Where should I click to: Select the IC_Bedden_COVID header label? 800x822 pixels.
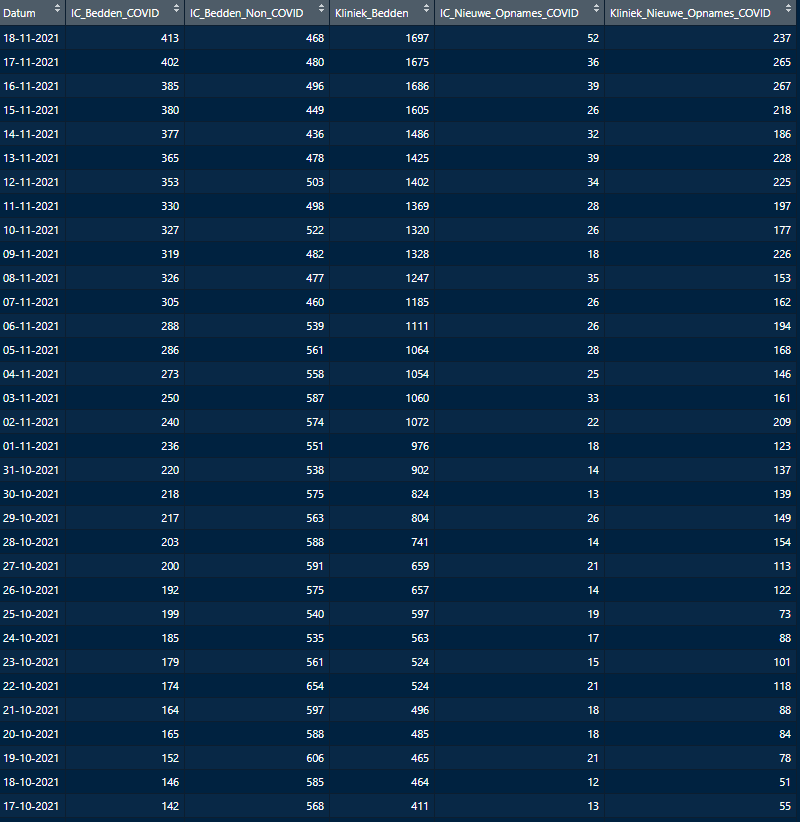pos(115,13)
